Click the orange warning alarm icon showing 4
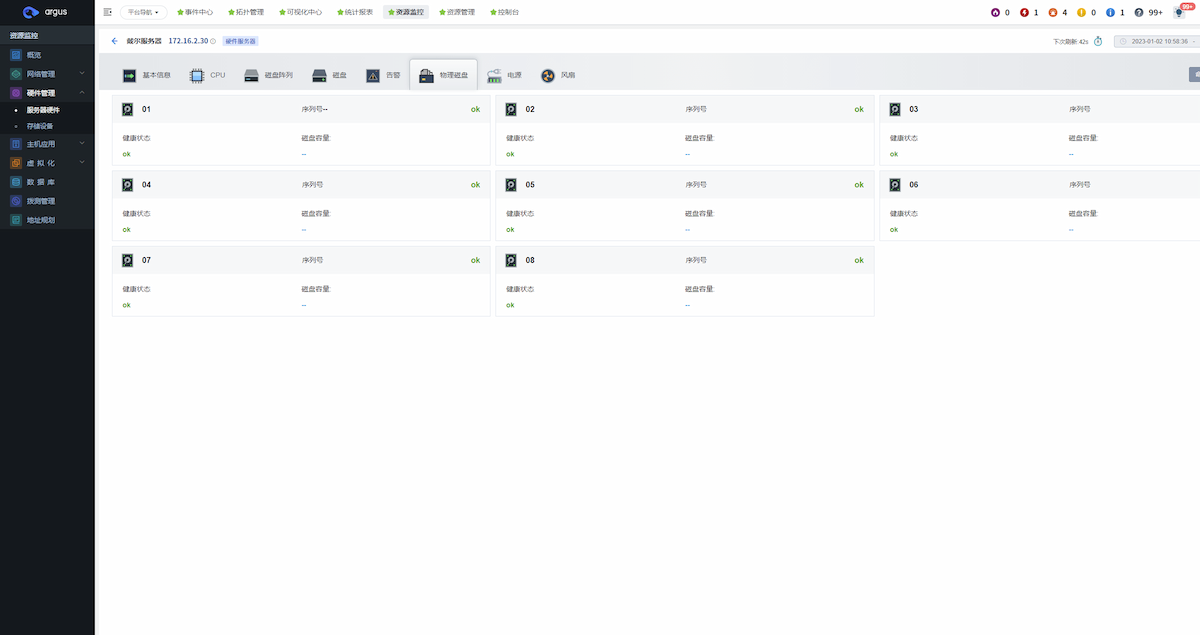The image size is (1200, 635). point(1052,12)
